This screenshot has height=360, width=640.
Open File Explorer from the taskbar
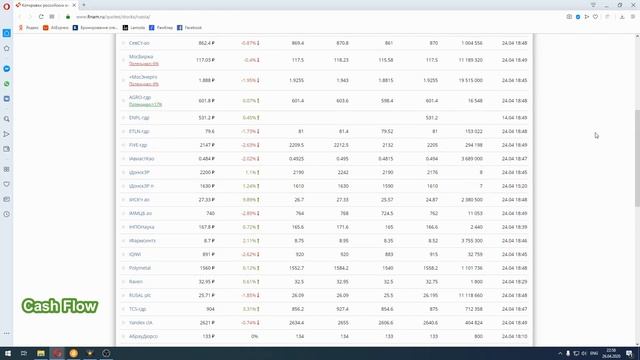(41, 353)
